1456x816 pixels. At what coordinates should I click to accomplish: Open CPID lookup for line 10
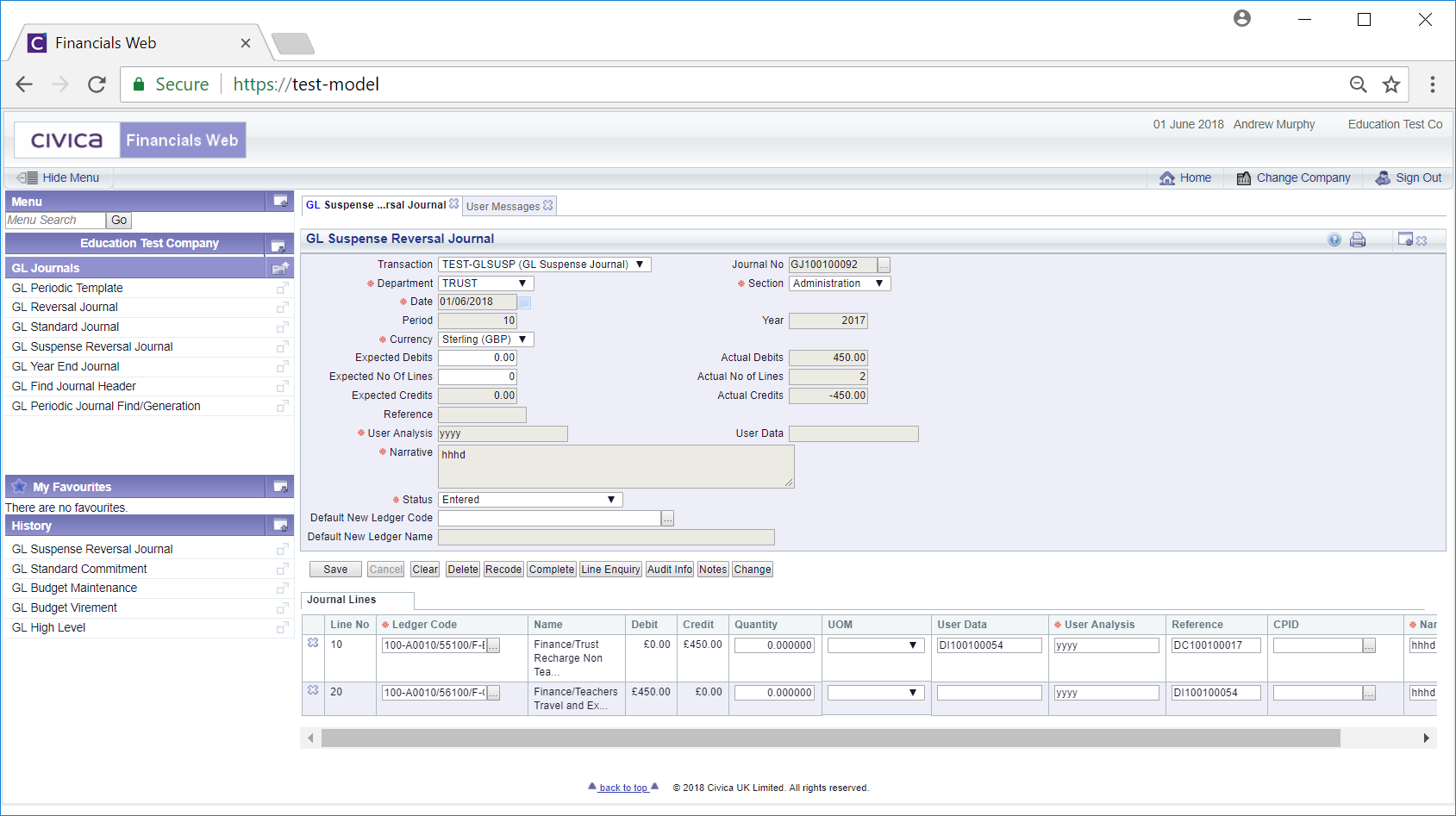point(1369,645)
